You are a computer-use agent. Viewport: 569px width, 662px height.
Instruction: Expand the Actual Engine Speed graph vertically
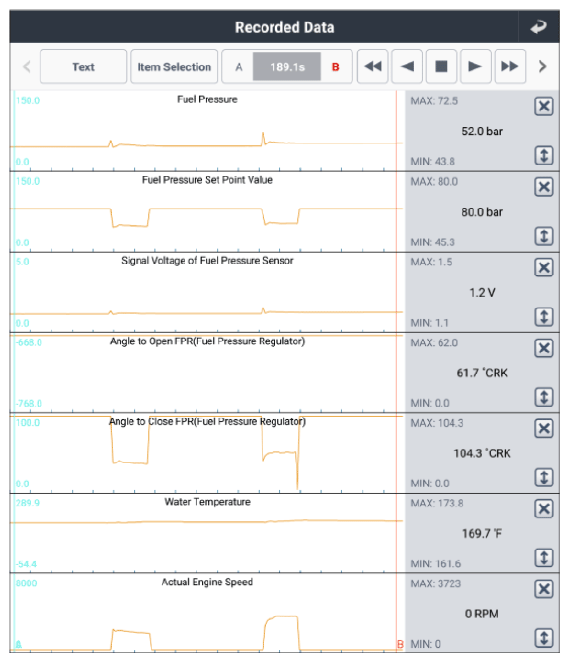[x=544, y=638]
